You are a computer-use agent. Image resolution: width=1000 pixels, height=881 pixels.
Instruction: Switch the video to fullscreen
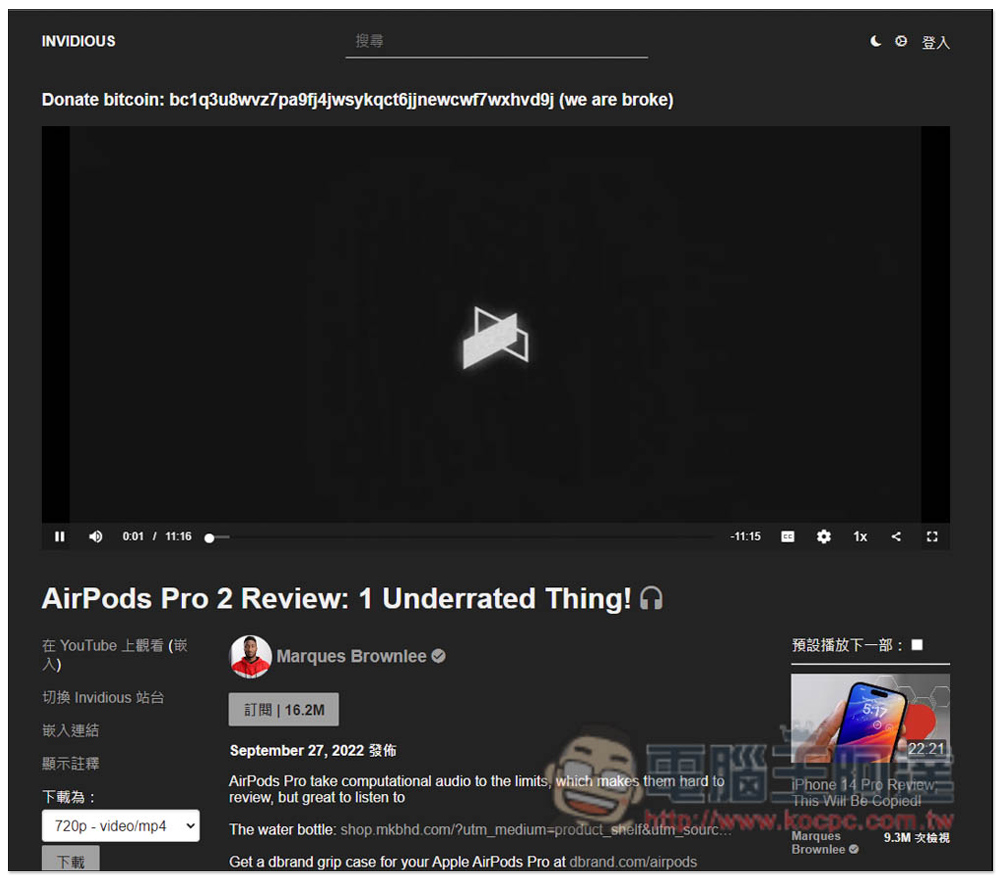pos(932,537)
